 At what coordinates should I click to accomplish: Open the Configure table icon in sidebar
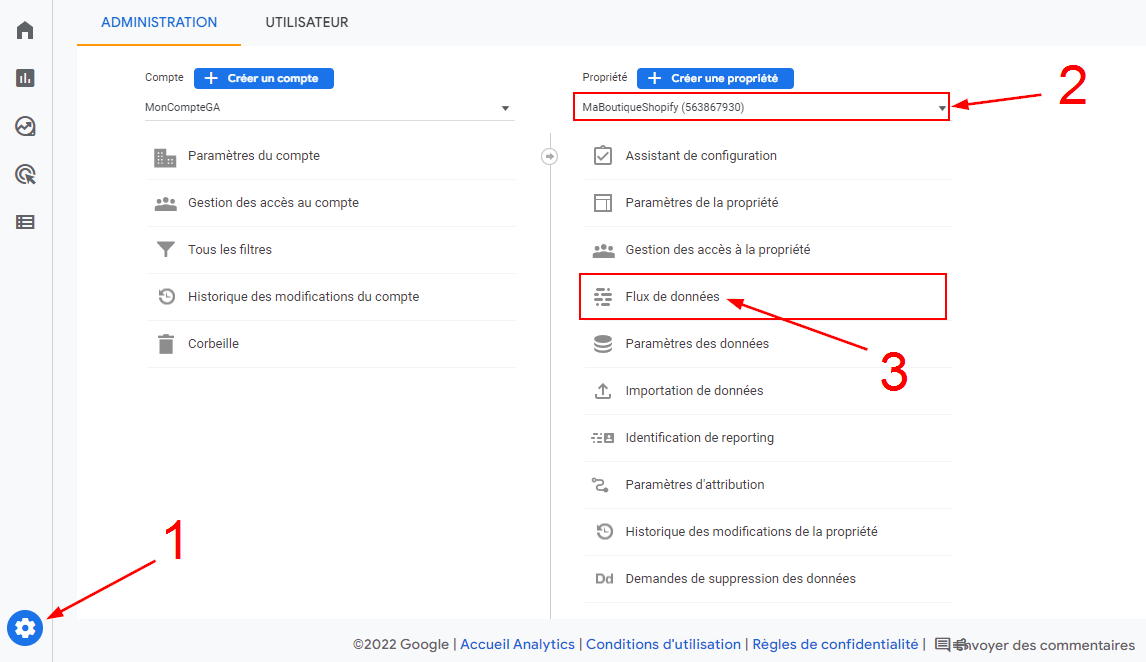coord(25,222)
